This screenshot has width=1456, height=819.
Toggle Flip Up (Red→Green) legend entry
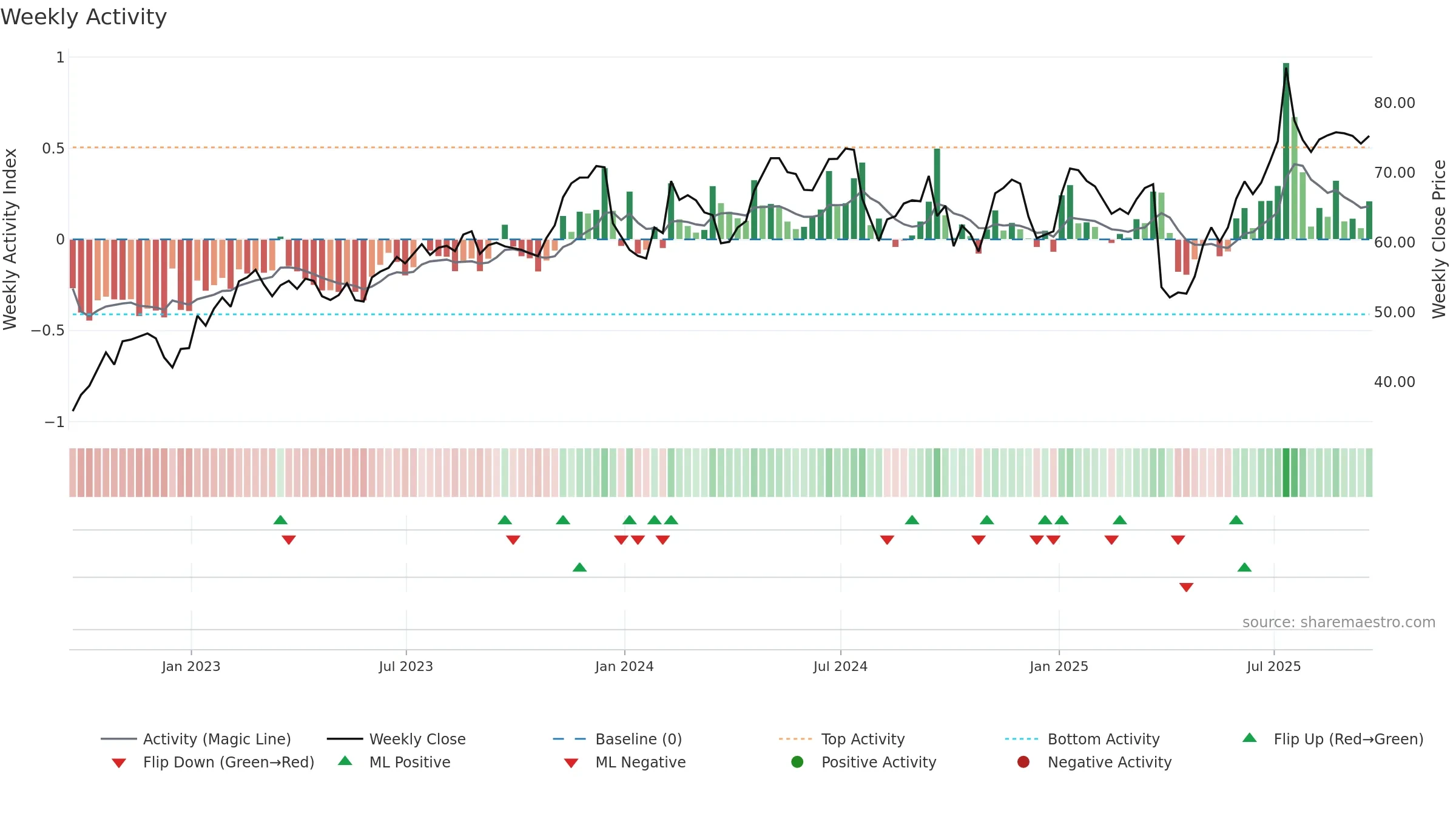click(1333, 739)
